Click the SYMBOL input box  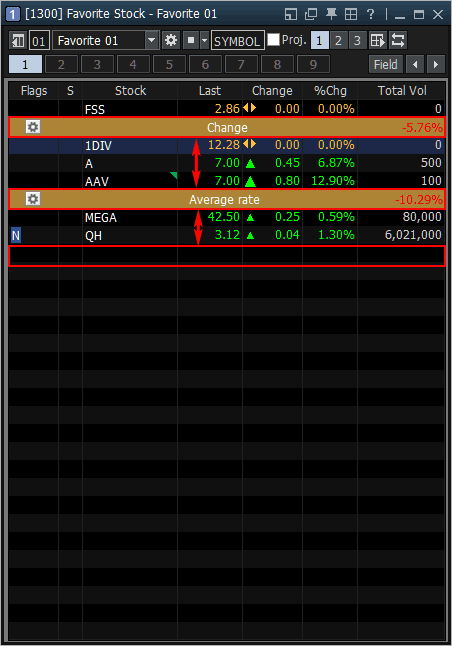tap(238, 41)
